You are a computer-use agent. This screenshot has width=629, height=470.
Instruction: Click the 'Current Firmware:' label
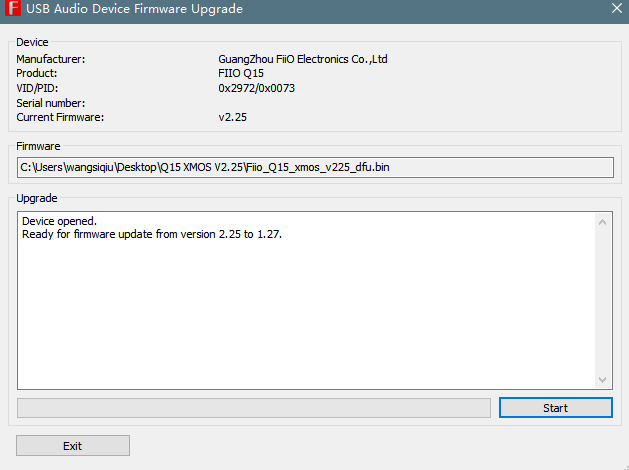coord(60,117)
